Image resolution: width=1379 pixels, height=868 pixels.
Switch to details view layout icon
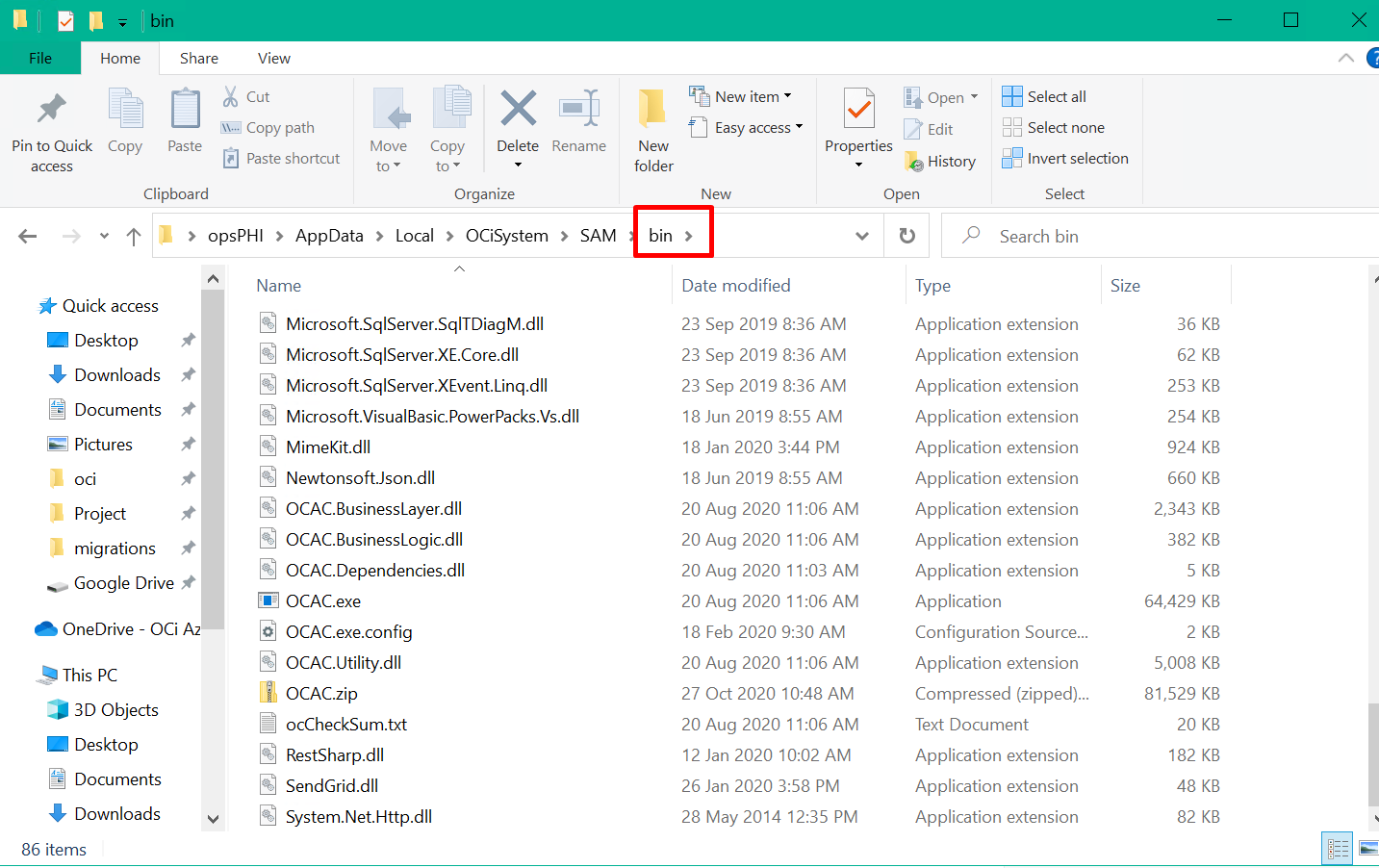coord(1338,849)
